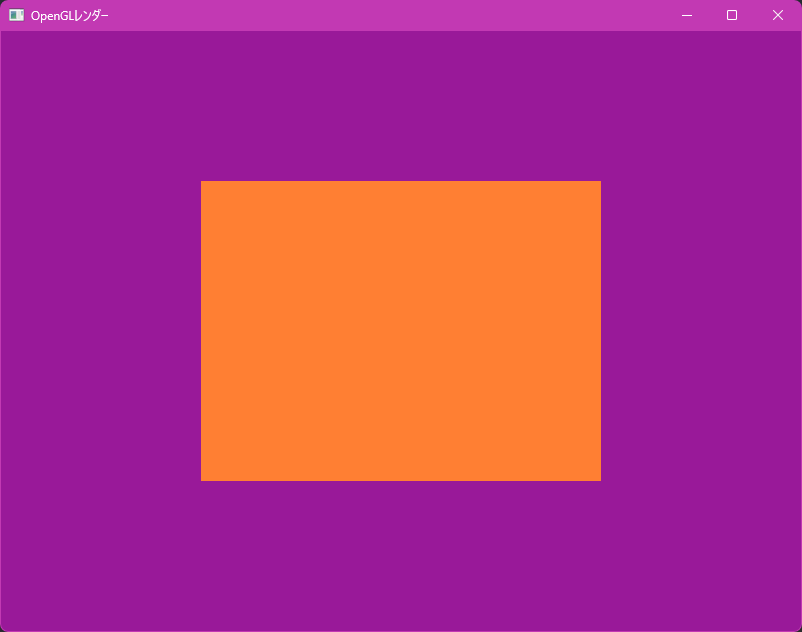Screen dimensions: 802x632
Task: Minimize the OpenGL render window
Action: click(x=687, y=15)
